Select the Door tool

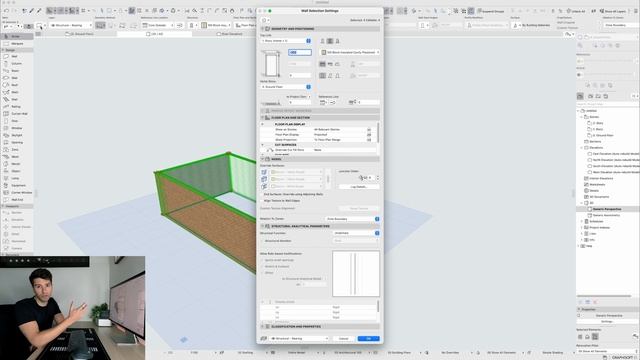pyautogui.click(x=16, y=121)
